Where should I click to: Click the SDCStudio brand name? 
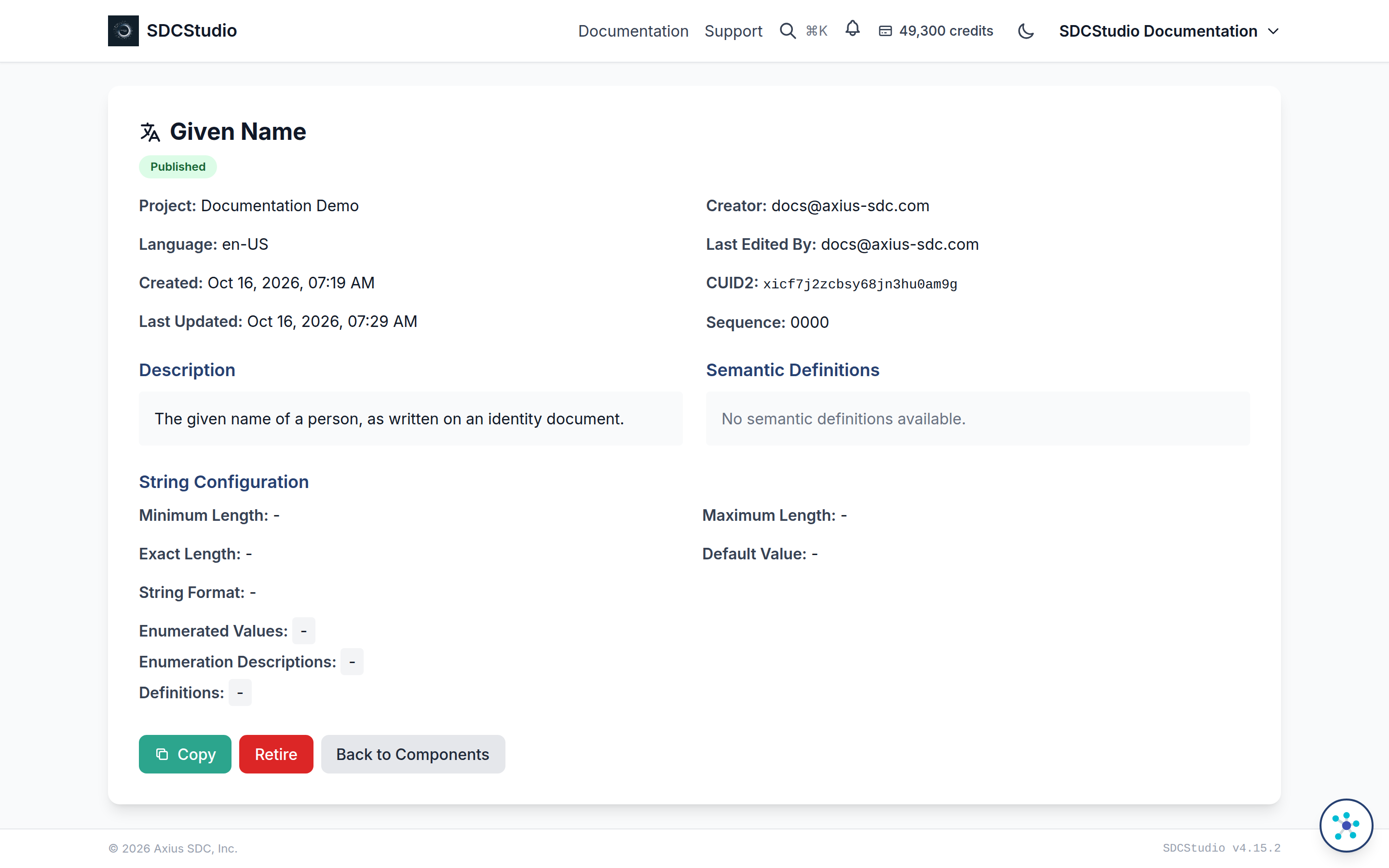point(191,30)
